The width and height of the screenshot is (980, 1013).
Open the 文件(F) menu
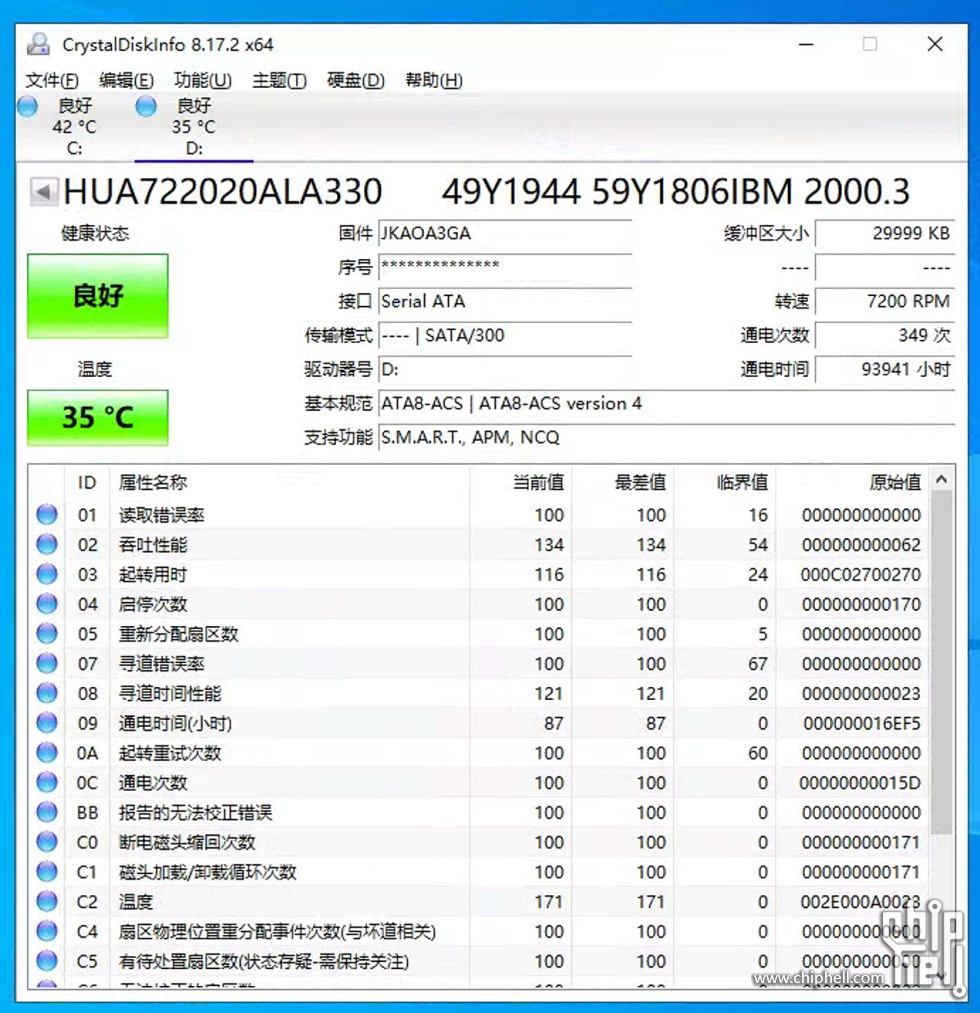[52, 81]
